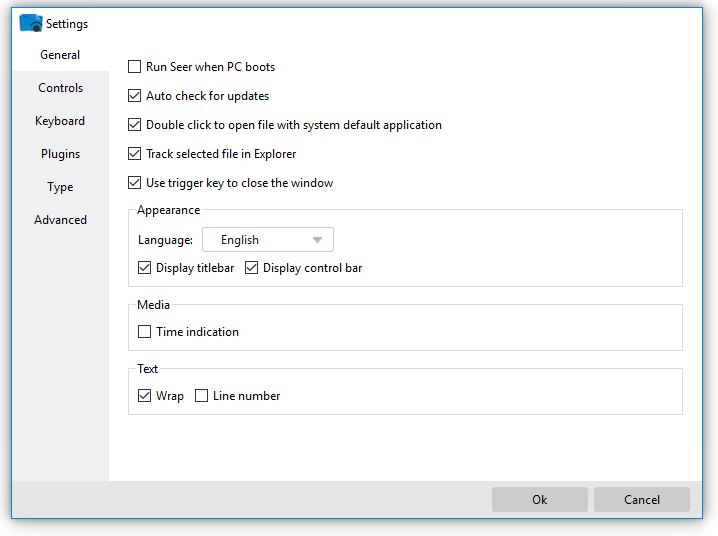
Task: Open the Language dropdown showing English
Action: pos(268,239)
